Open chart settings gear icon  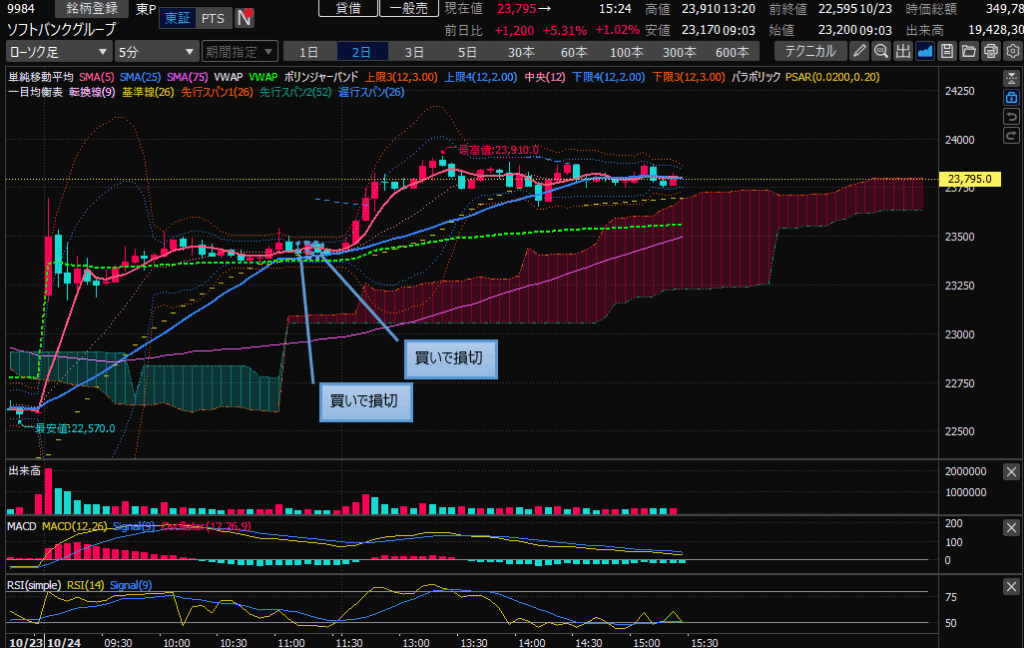(1012, 51)
